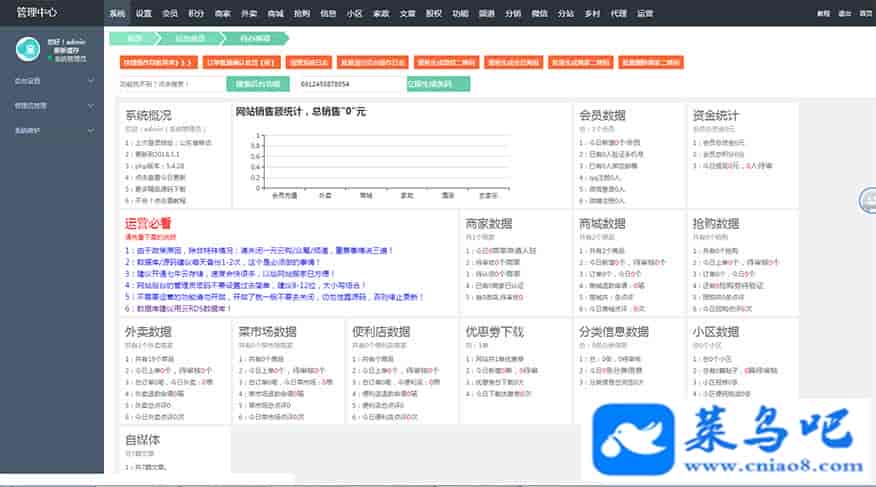The image size is (876, 487).
Task: Open the 运营 menu item
Action: pos(645,14)
